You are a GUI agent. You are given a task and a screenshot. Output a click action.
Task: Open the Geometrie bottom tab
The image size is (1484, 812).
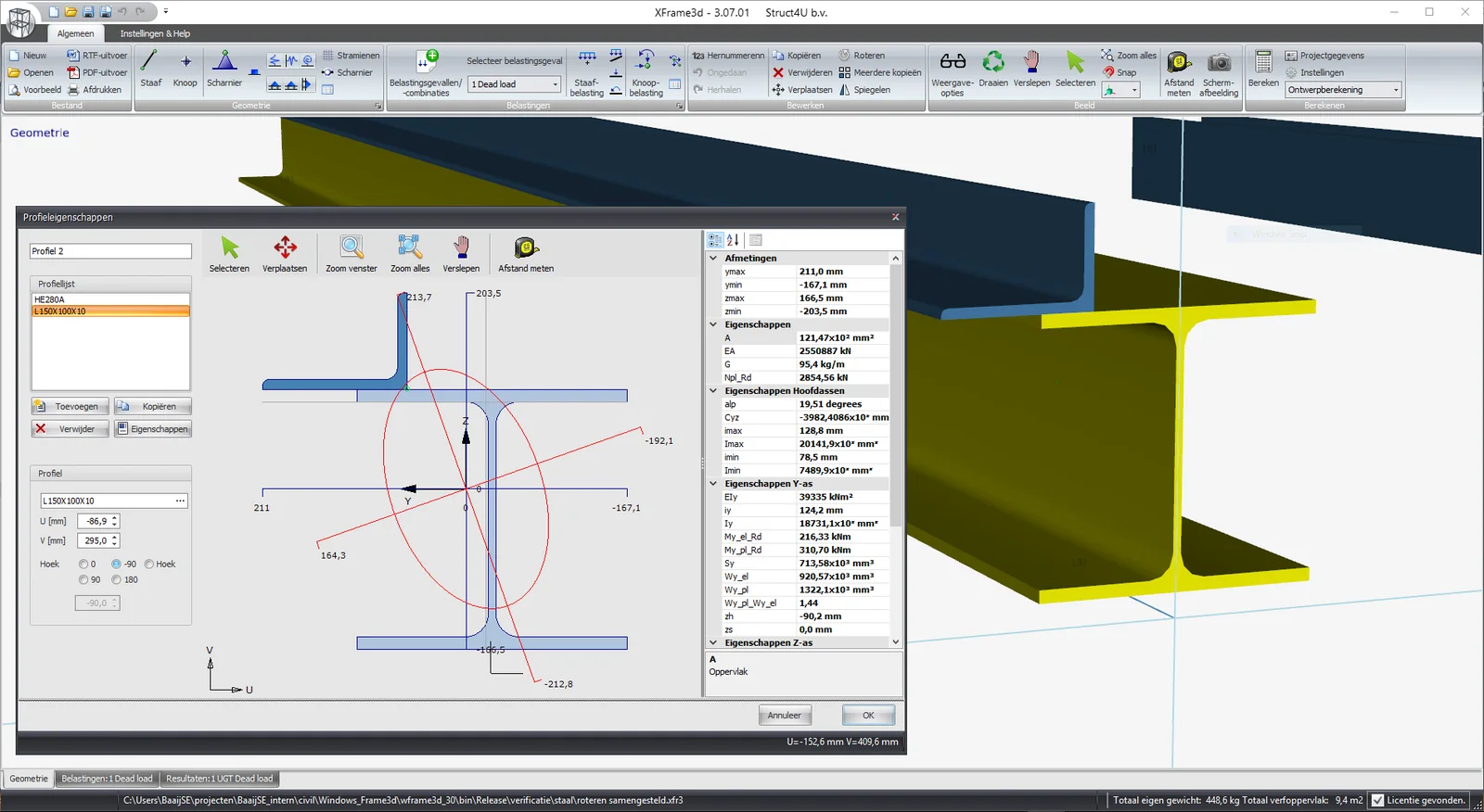pyautogui.click(x=29, y=779)
